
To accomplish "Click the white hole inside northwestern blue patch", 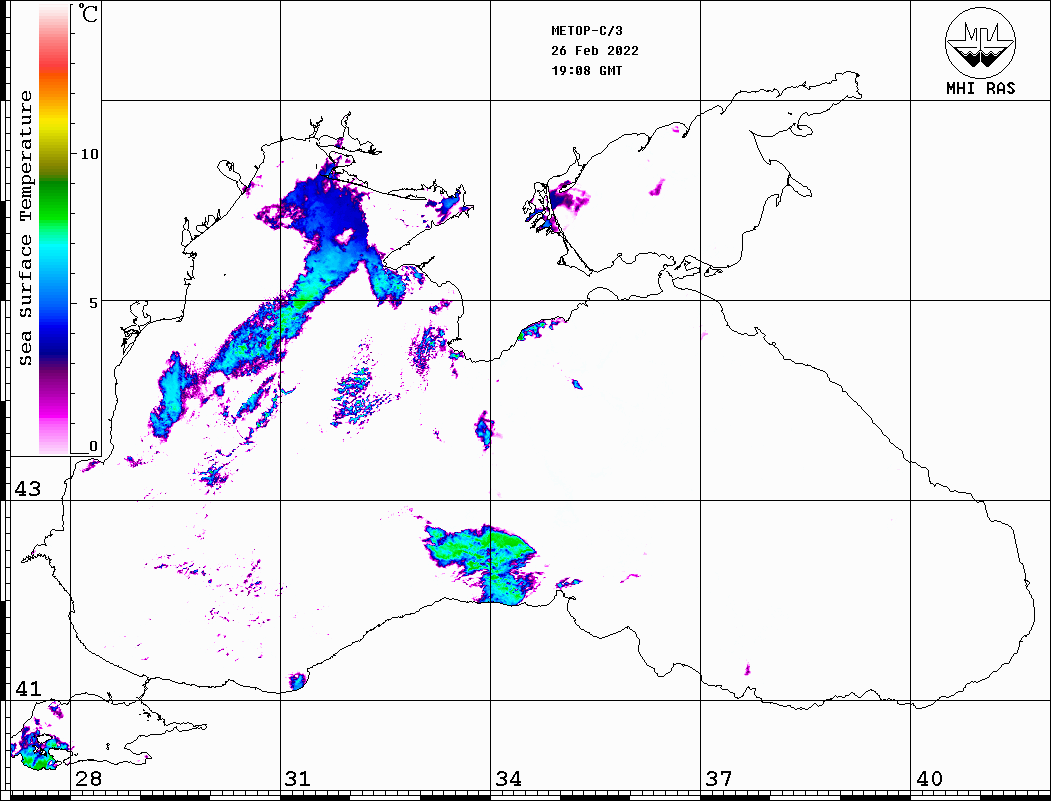I will (345, 236).
